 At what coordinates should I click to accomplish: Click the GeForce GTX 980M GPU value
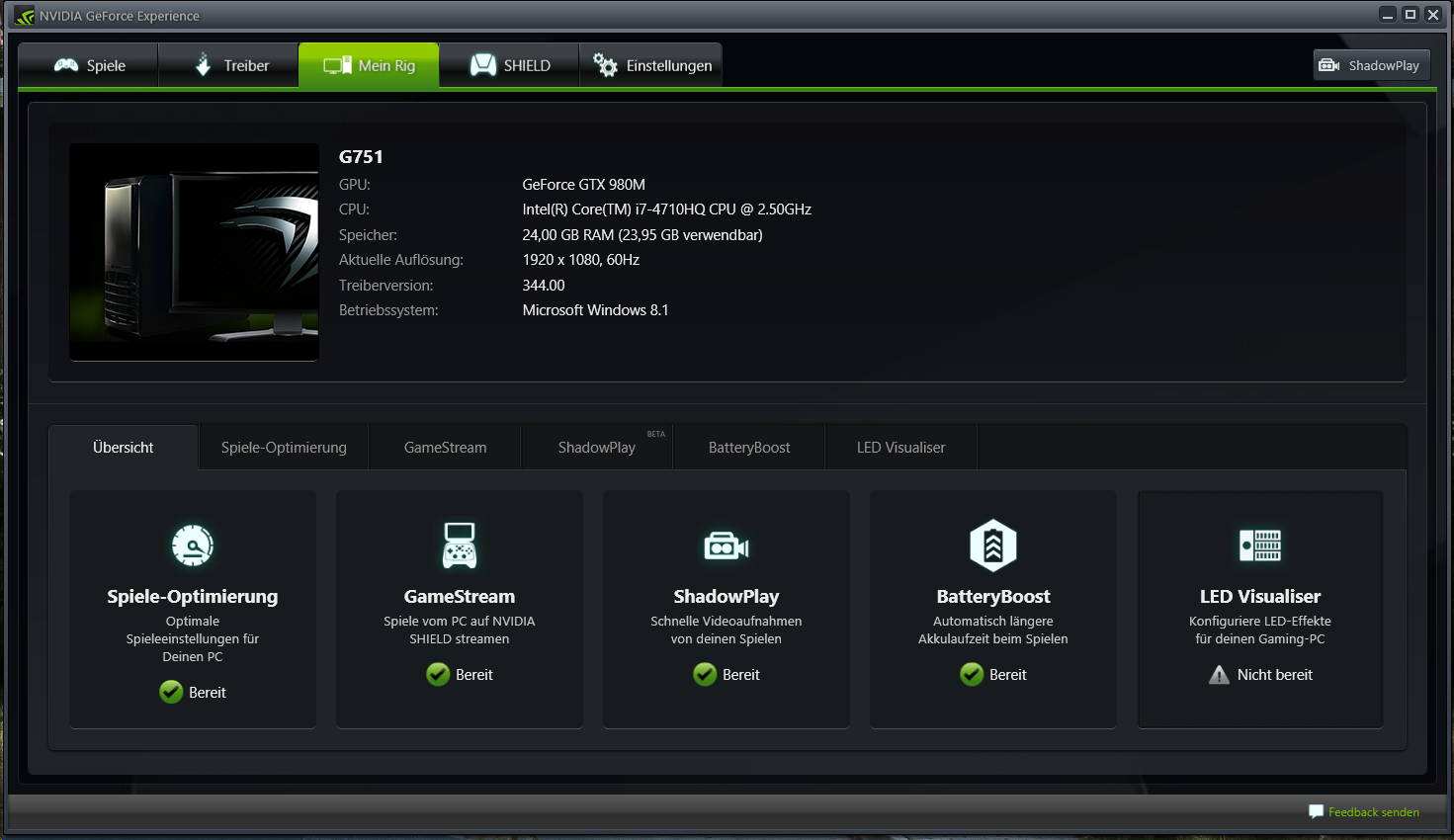click(x=584, y=185)
